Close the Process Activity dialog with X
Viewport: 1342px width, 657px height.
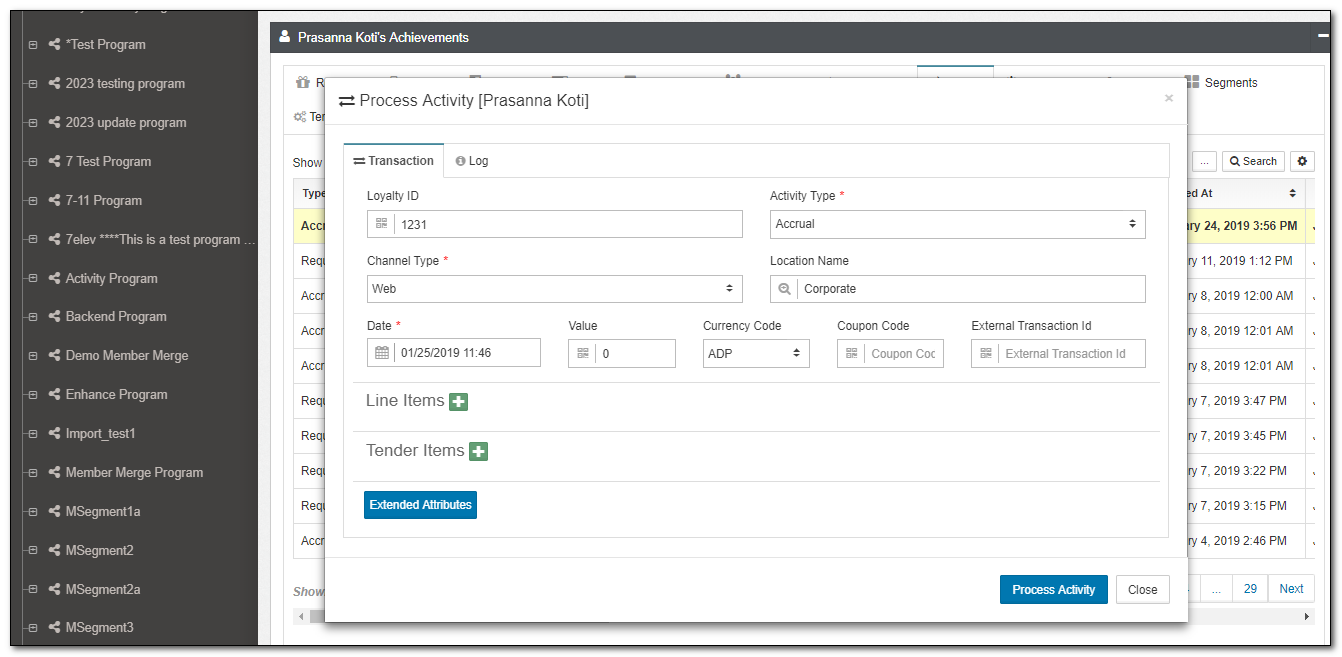(x=1168, y=98)
